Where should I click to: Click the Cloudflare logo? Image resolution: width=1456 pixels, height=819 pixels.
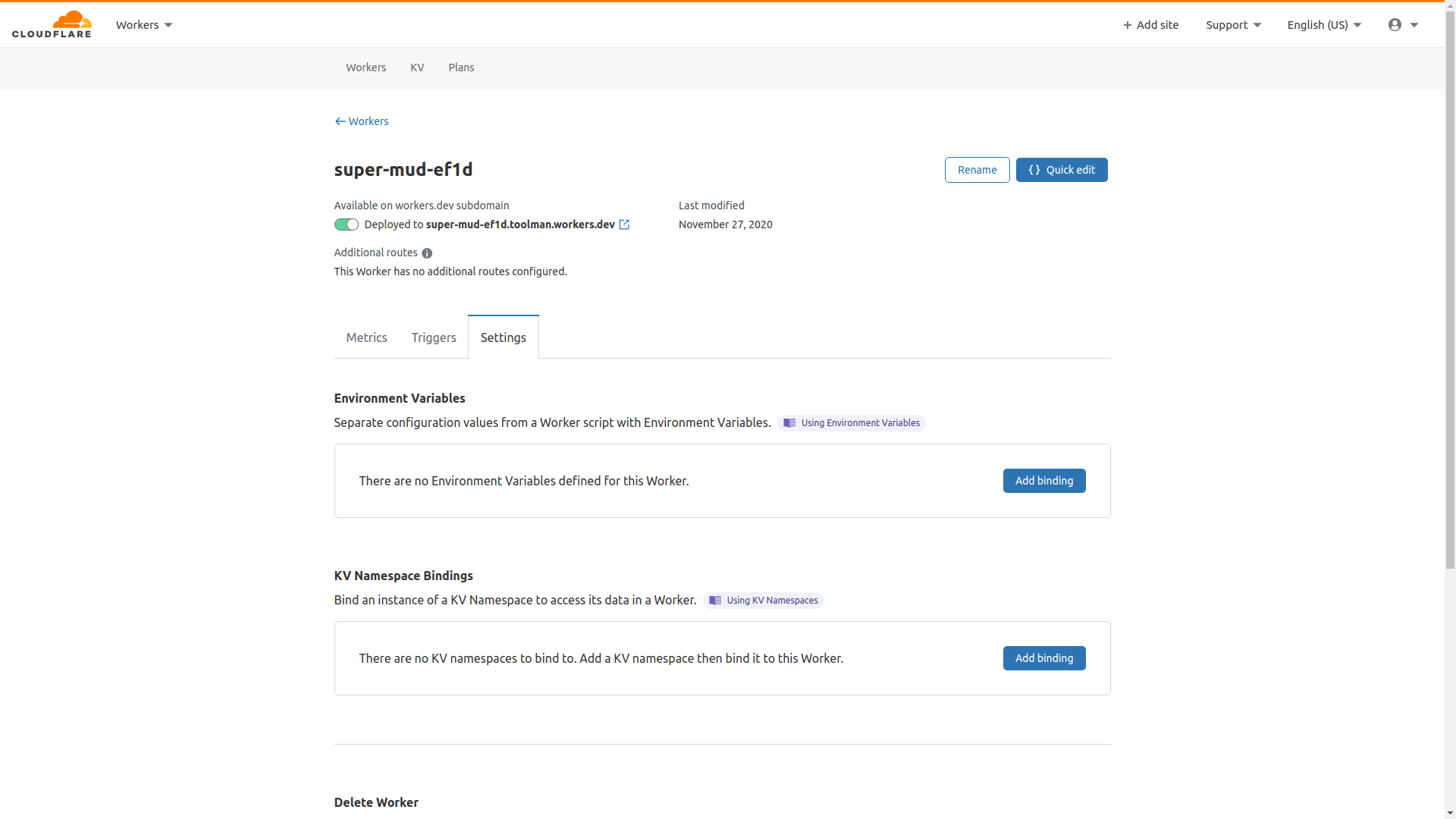point(52,24)
